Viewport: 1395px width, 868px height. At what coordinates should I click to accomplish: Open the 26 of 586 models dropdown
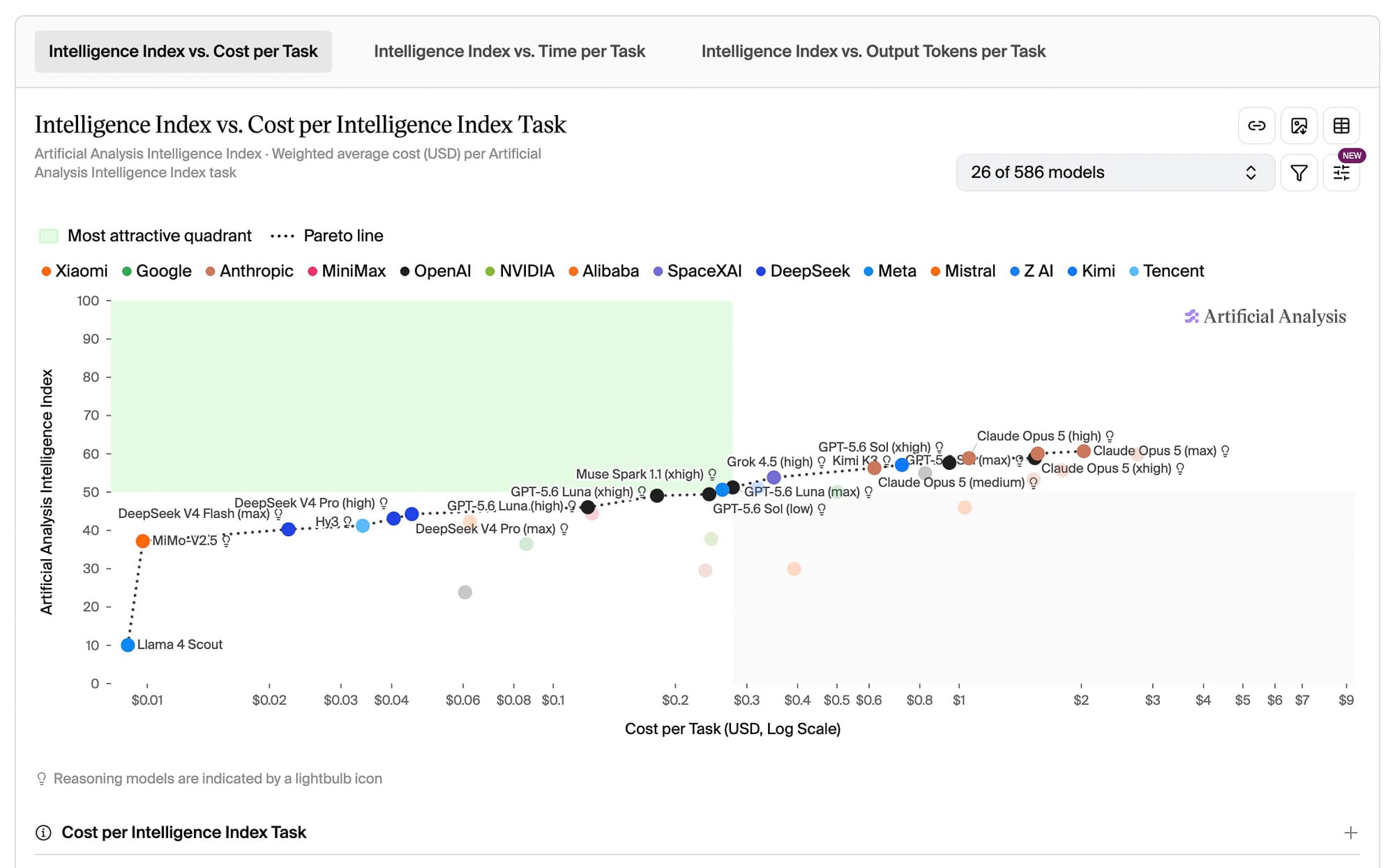[x=1115, y=172]
